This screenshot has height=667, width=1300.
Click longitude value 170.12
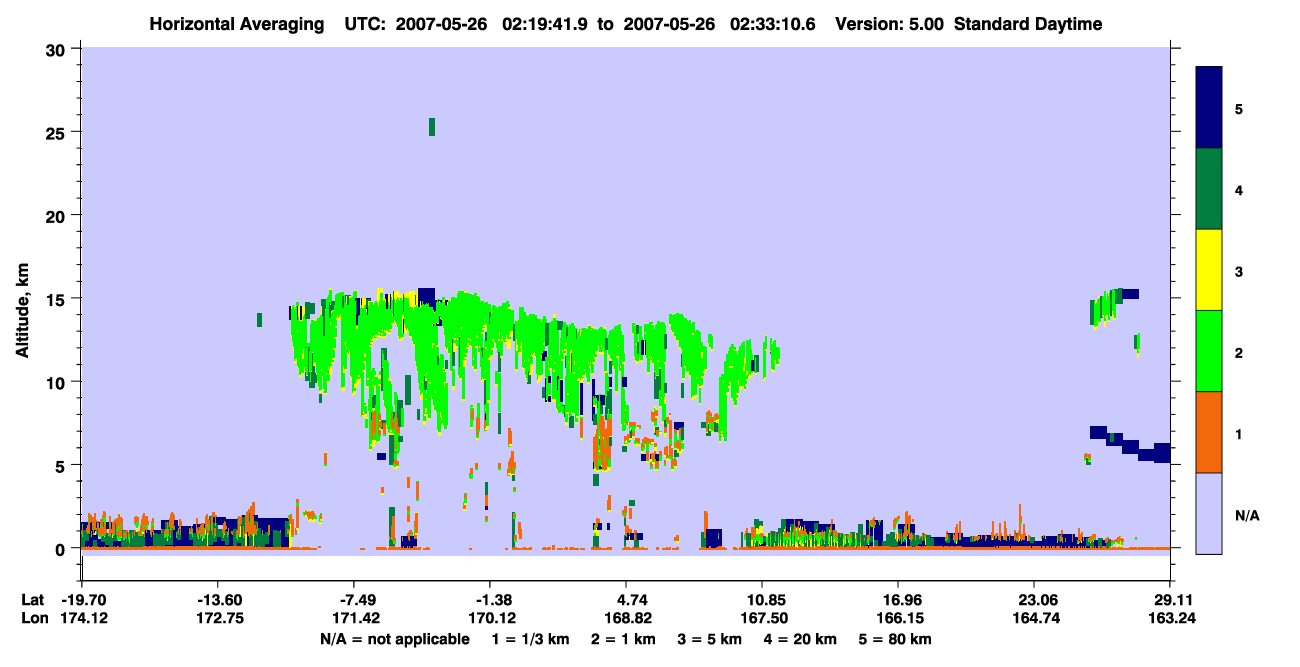tap(490, 618)
